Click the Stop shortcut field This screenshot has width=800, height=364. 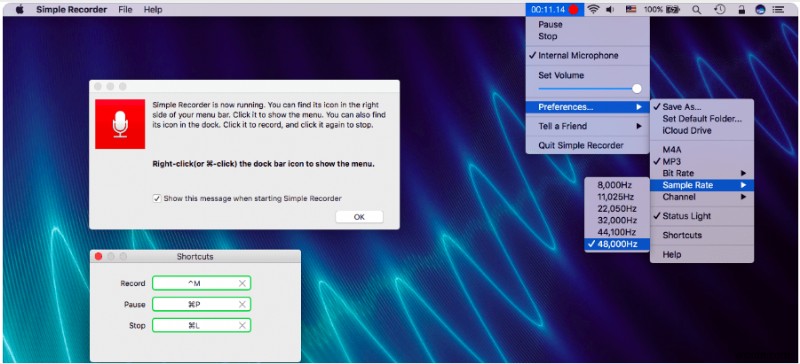202,325
